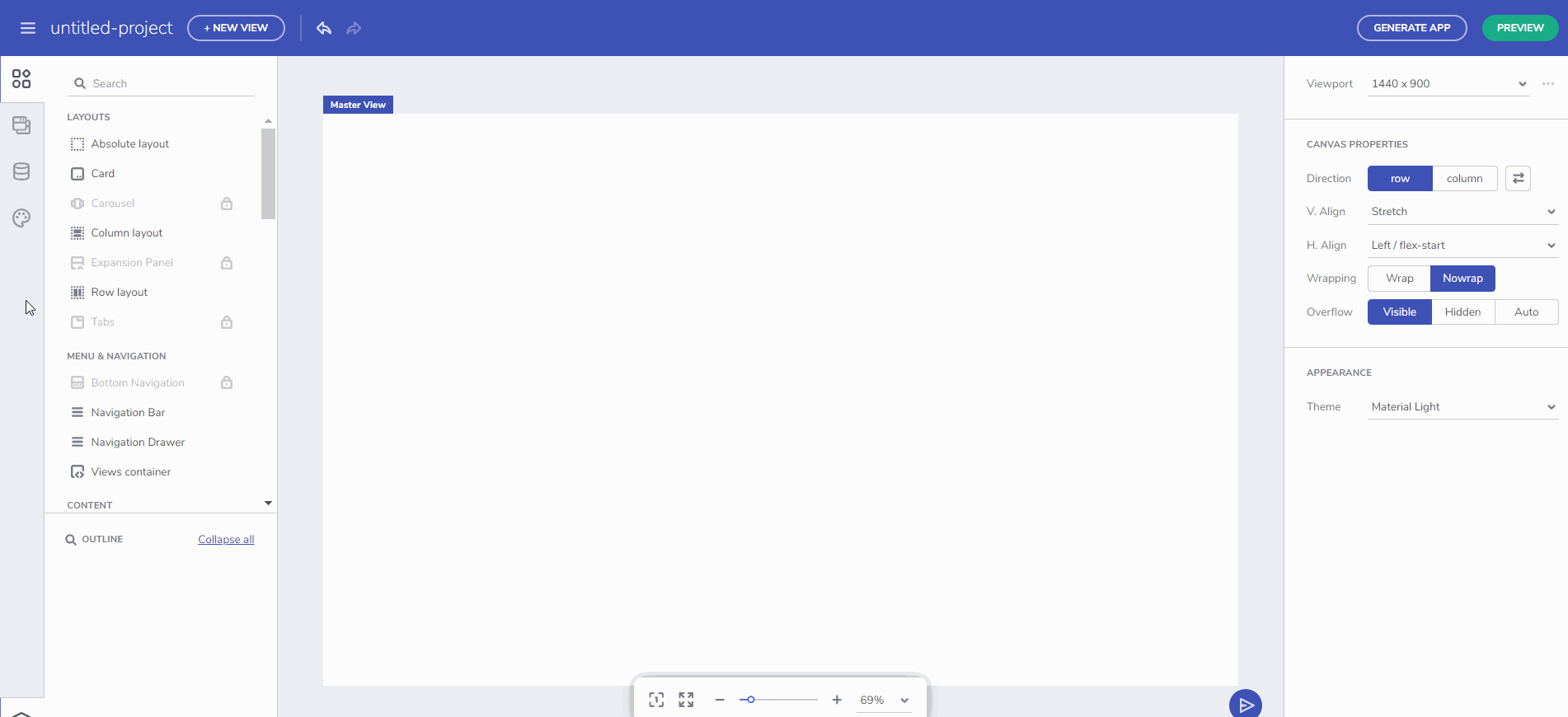Click the Card component icon
1568x717 pixels.
(x=77, y=174)
